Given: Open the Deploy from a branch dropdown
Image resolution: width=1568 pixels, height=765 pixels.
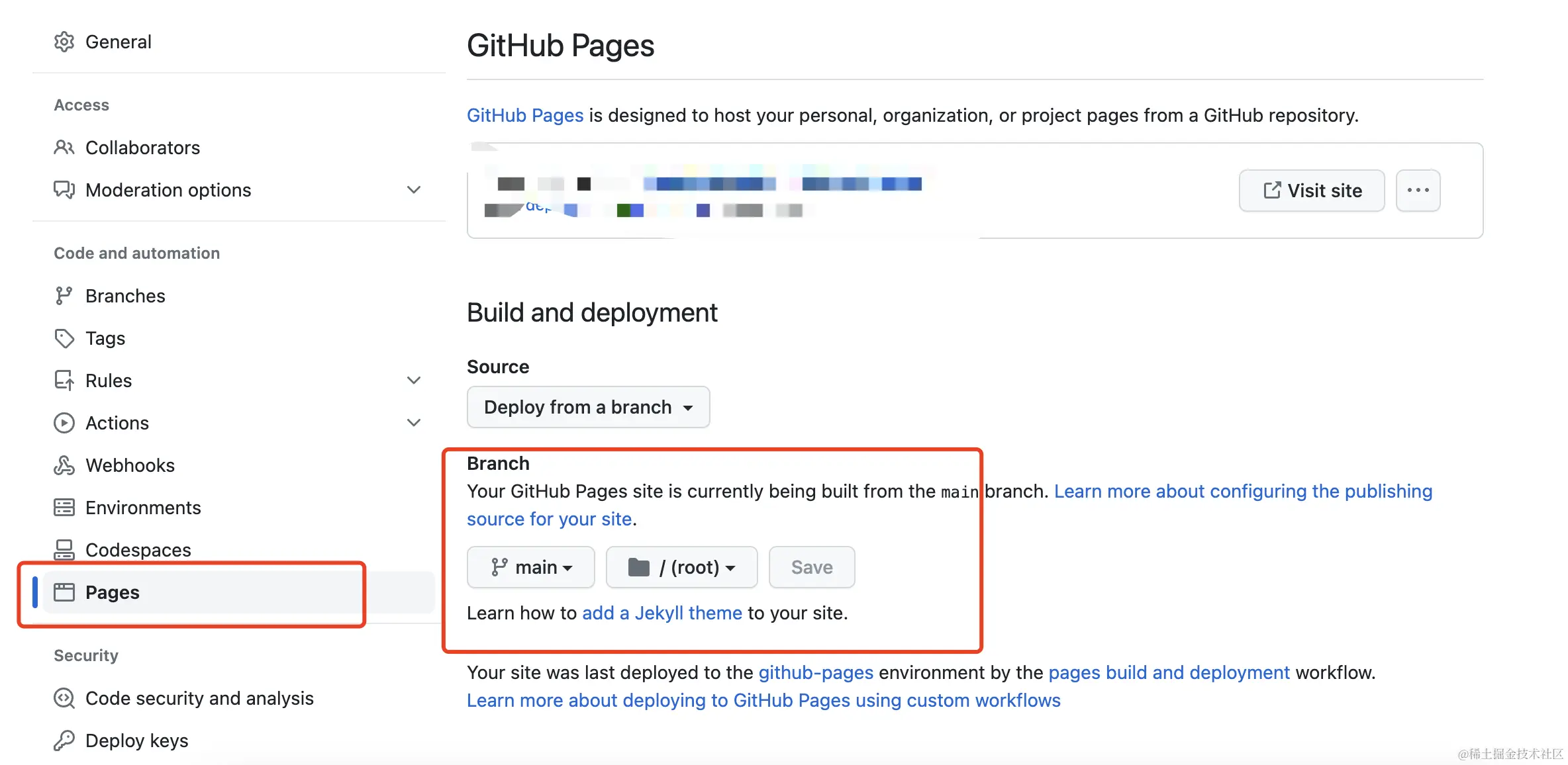Looking at the screenshot, I should click(588, 407).
